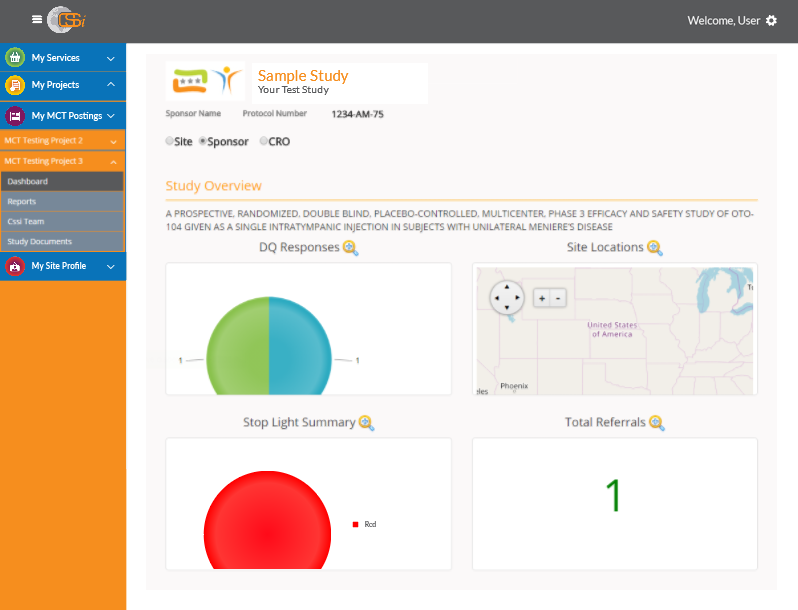
Task: Open the Stop Light Summary magnifier icon
Action: pos(366,423)
